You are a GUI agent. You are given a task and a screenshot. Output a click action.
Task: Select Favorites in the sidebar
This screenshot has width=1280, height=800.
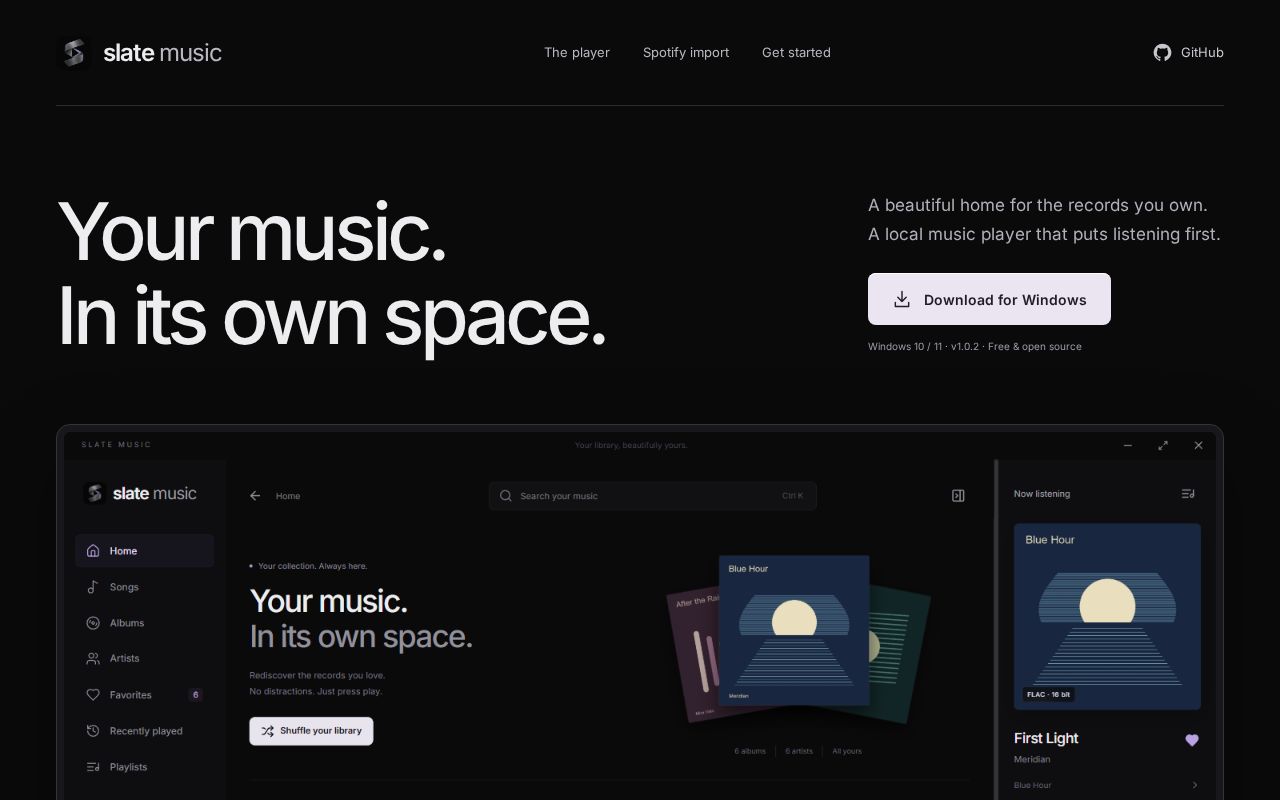(x=144, y=694)
